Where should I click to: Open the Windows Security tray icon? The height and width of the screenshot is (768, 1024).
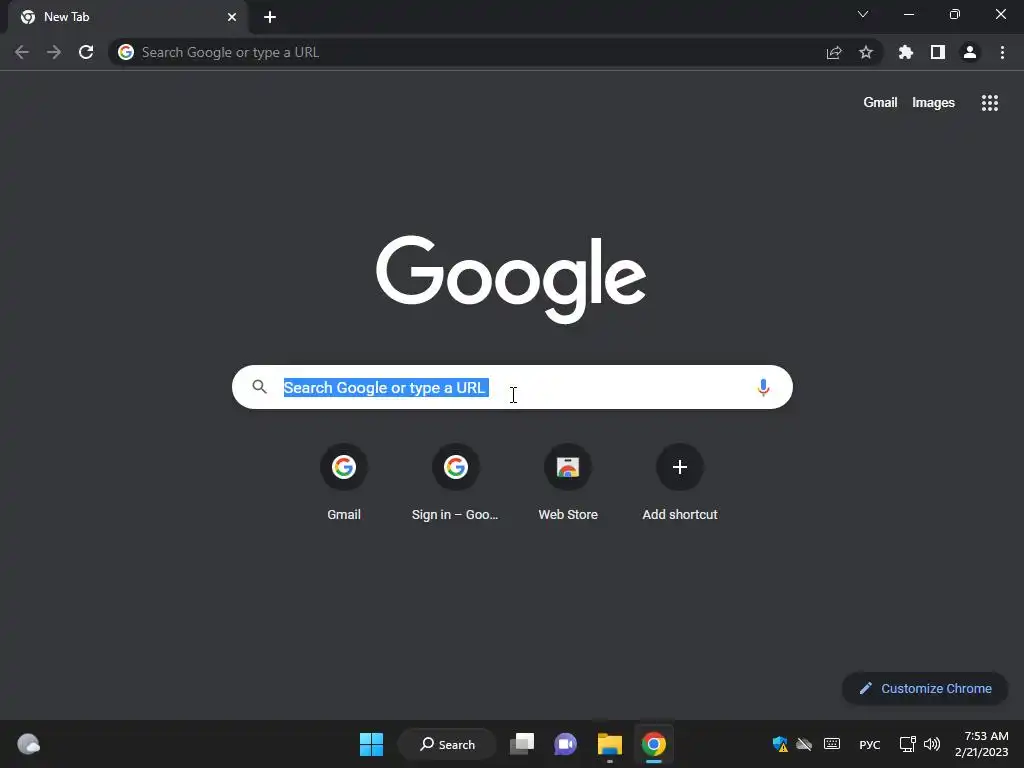[780, 744]
